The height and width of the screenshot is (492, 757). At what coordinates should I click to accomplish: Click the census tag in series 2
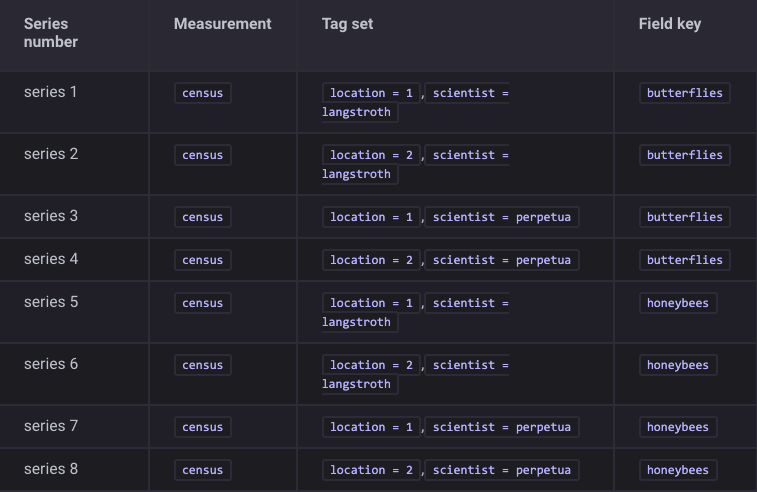[202, 155]
